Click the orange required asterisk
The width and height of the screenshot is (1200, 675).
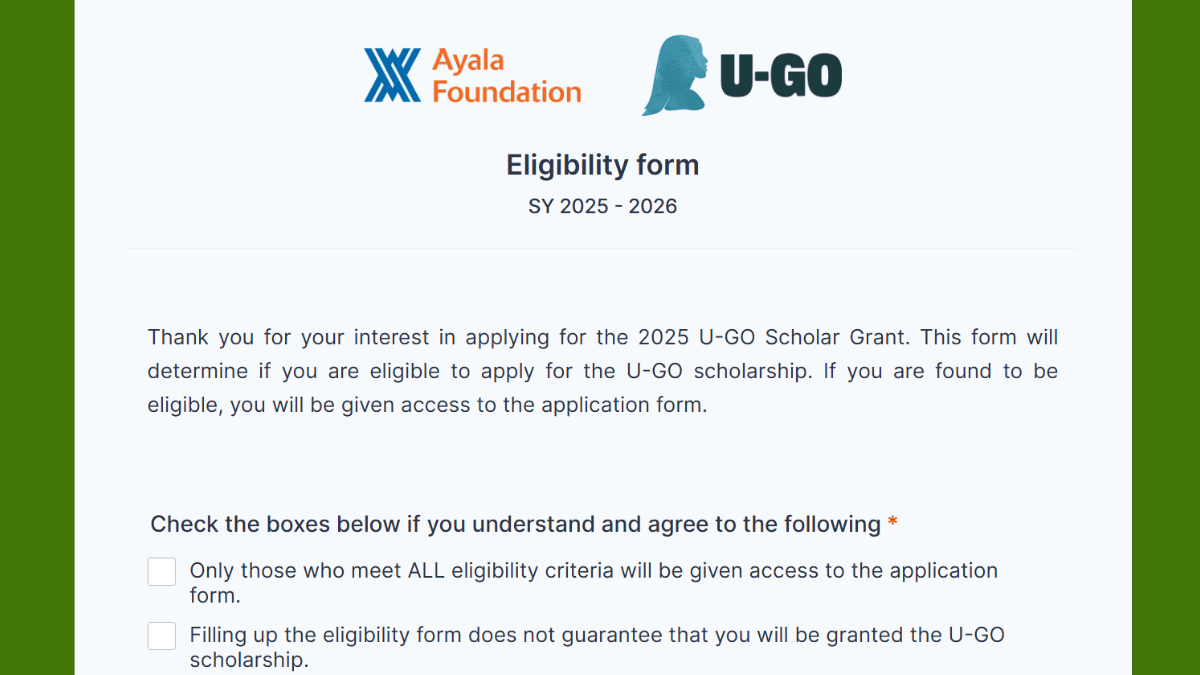point(893,523)
